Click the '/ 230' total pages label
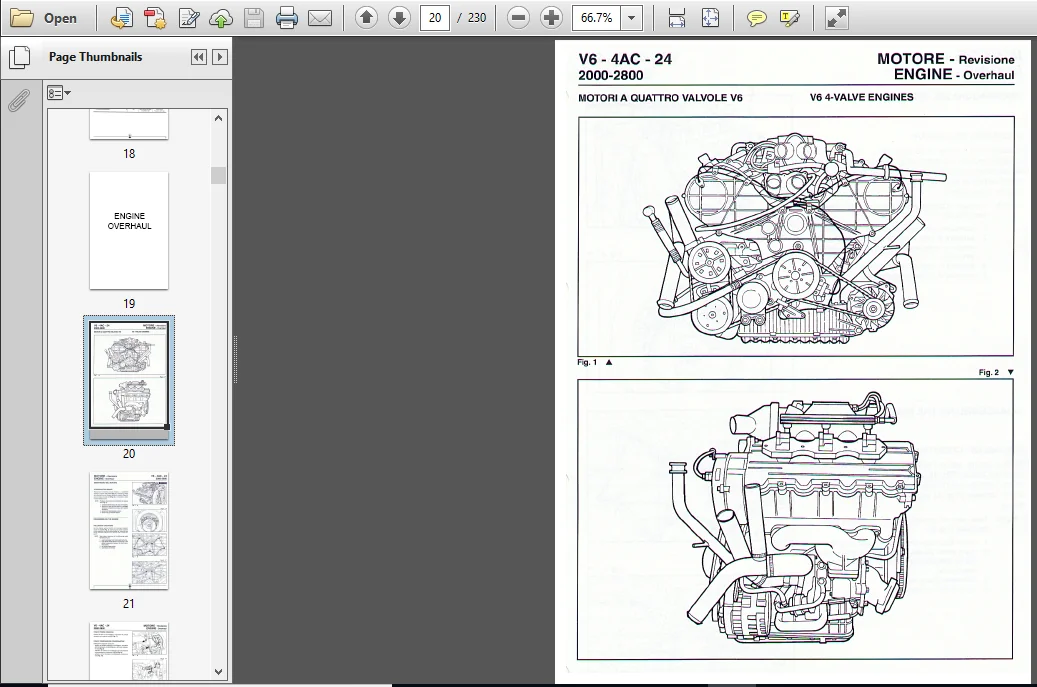Image resolution: width=1037 pixels, height=687 pixels. [472, 18]
